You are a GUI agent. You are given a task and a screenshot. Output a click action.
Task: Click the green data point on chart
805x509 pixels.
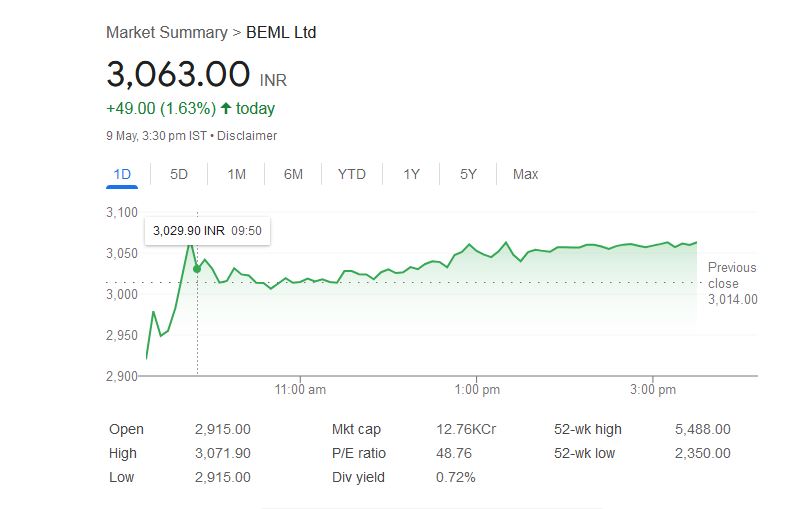(x=197, y=268)
